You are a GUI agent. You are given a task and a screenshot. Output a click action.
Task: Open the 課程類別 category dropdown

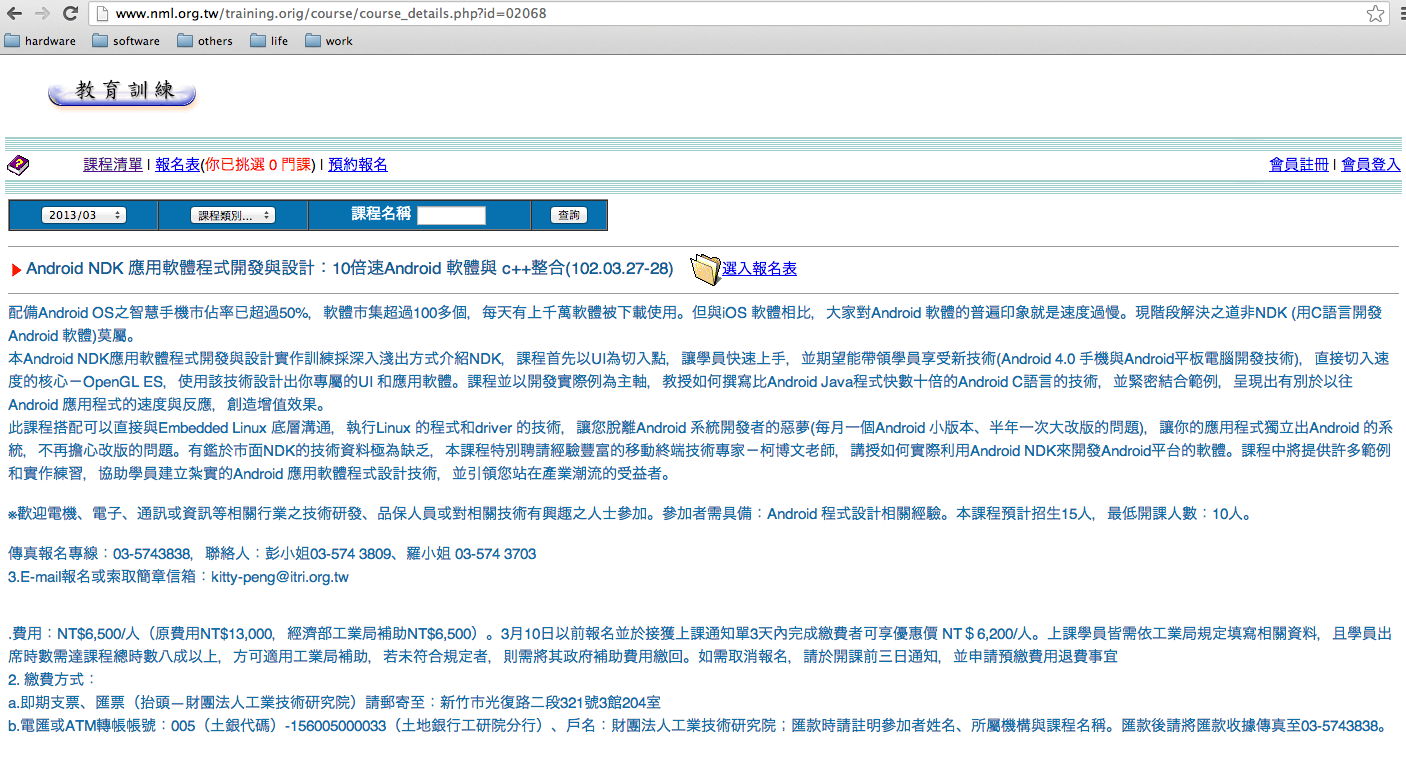coord(233,215)
